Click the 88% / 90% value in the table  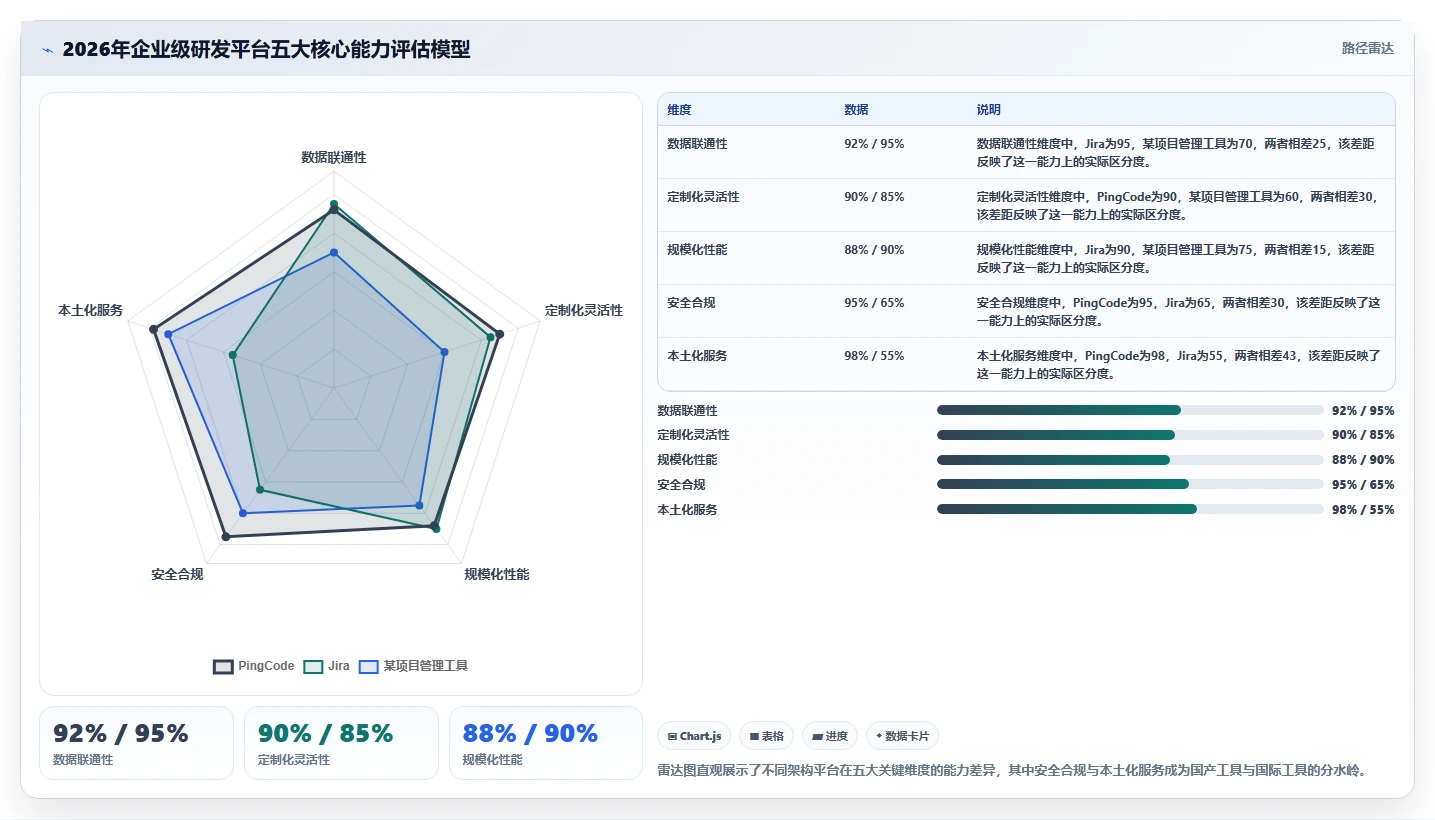[x=874, y=250]
